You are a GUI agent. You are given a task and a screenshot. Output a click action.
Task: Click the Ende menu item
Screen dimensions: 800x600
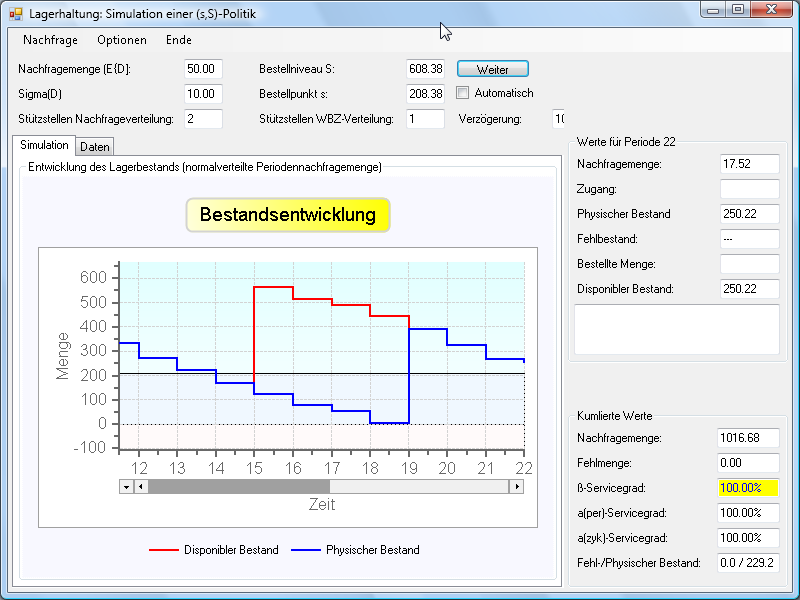click(179, 40)
